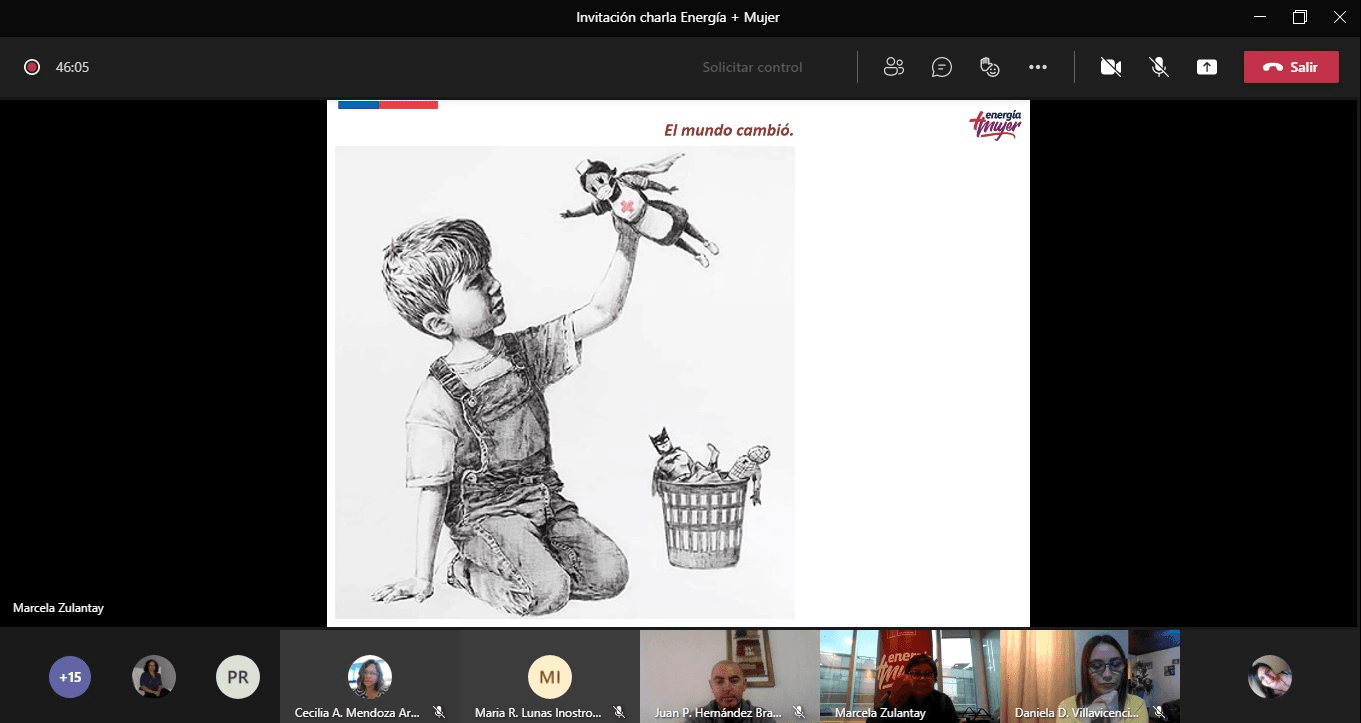
Task: Expand the +15 additional participants list
Action: (x=70, y=677)
